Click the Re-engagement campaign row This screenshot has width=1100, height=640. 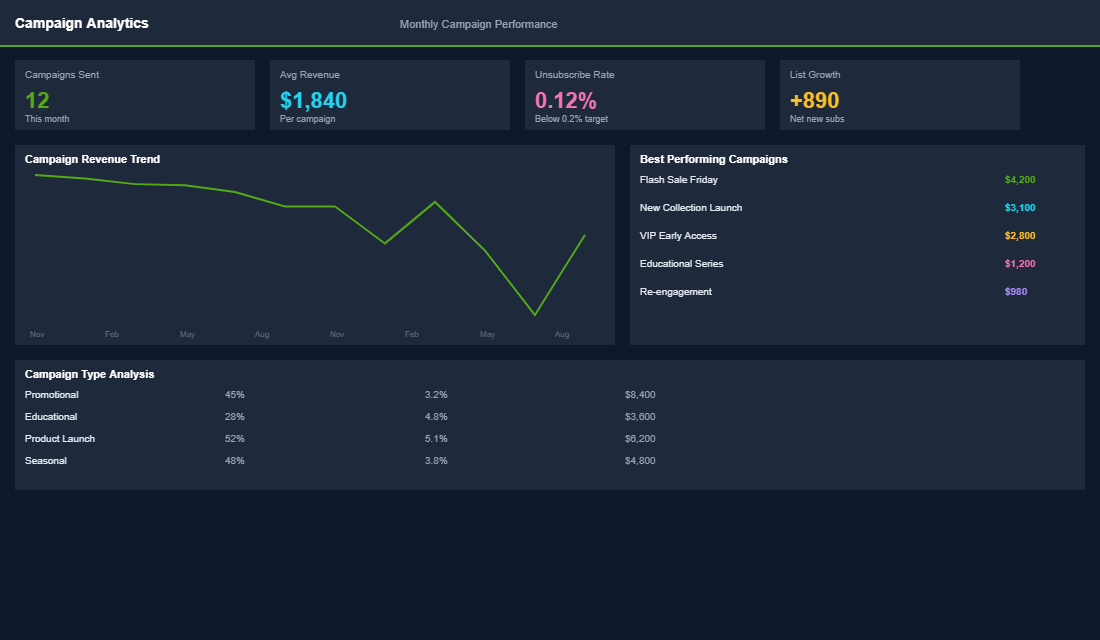675,291
